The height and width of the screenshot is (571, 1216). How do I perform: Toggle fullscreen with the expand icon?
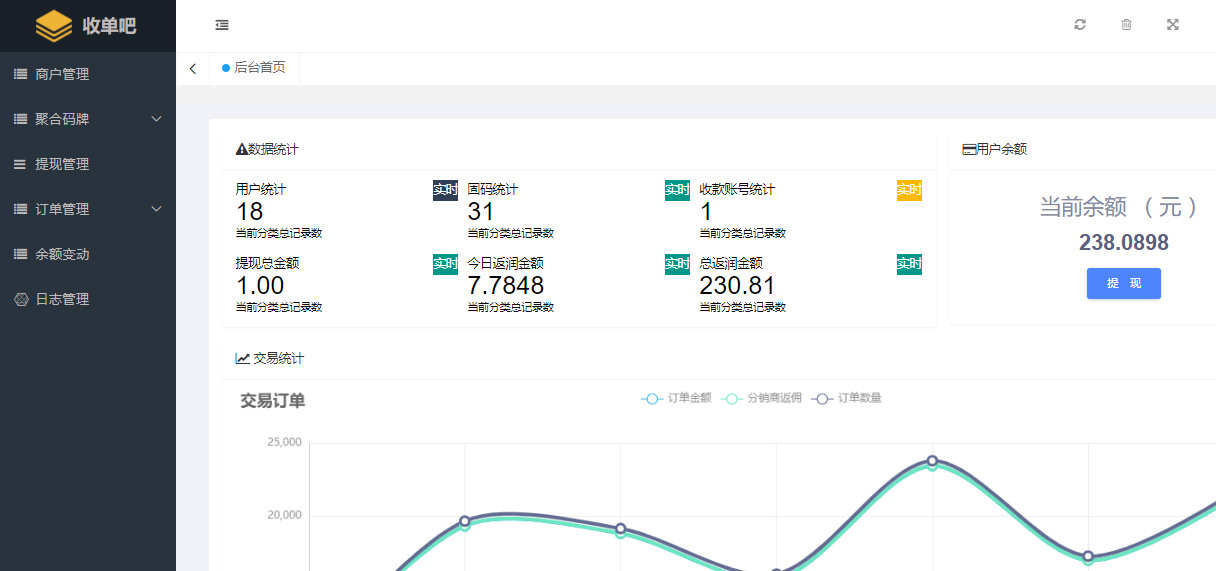coord(1173,25)
